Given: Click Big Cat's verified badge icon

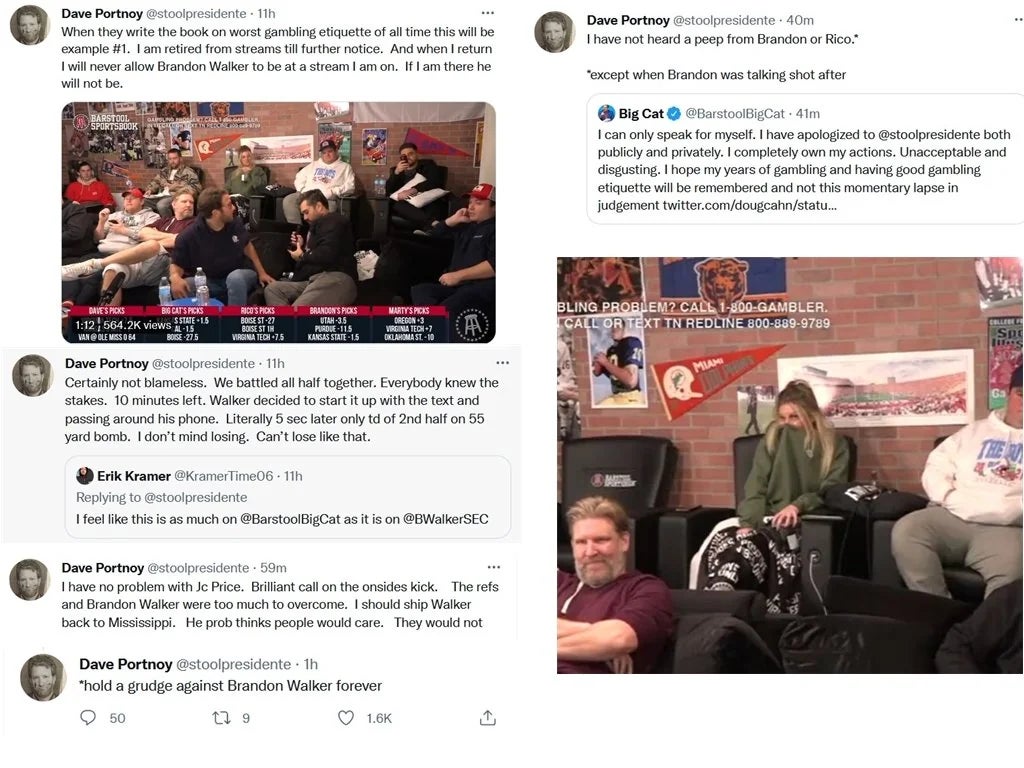Looking at the screenshot, I should click(674, 114).
